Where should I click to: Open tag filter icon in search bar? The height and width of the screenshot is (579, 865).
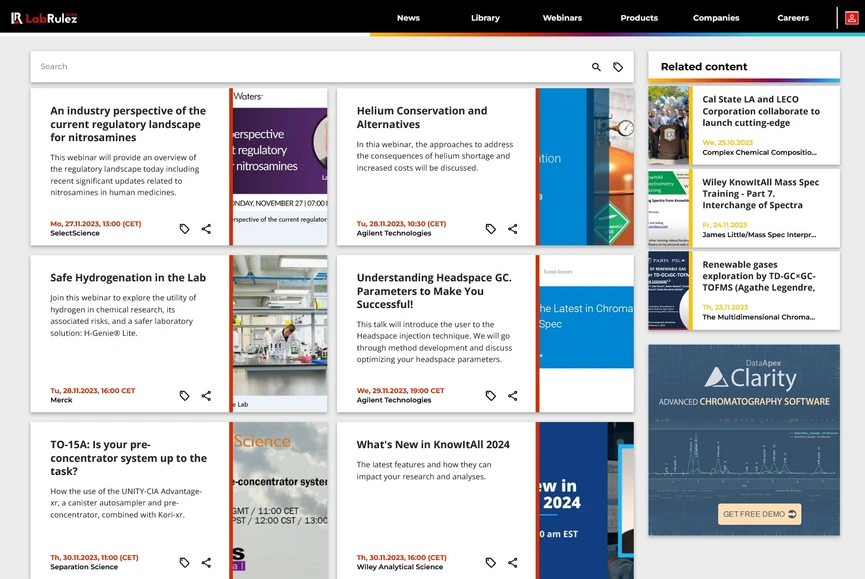(x=618, y=67)
